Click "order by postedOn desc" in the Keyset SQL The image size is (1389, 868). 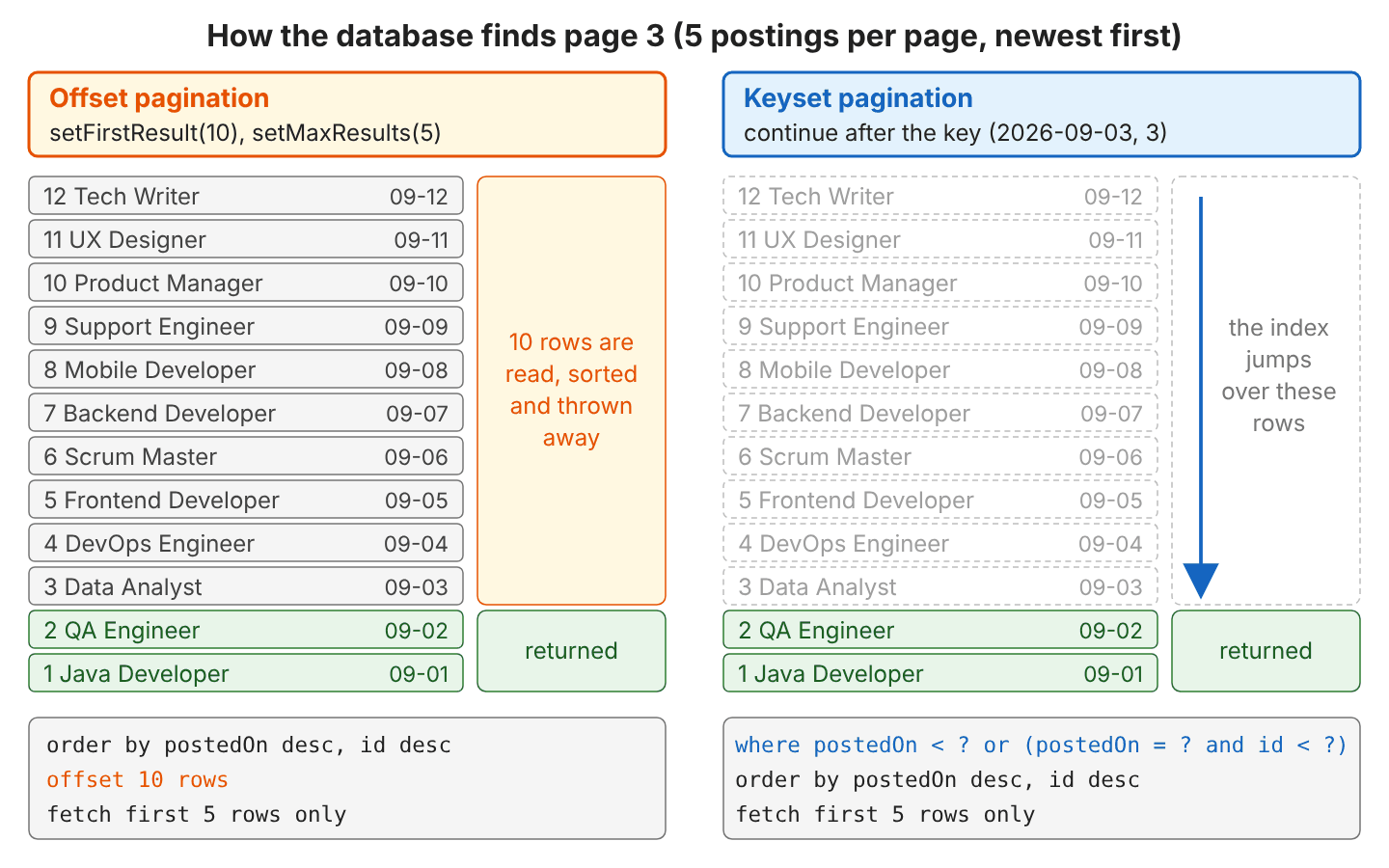click(x=938, y=779)
